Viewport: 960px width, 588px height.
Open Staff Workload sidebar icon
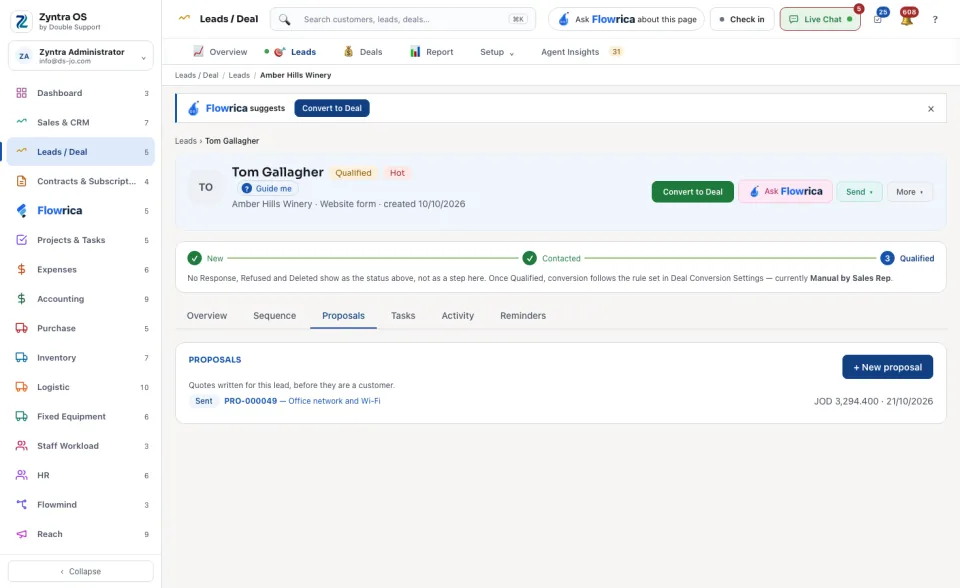coord(21,446)
